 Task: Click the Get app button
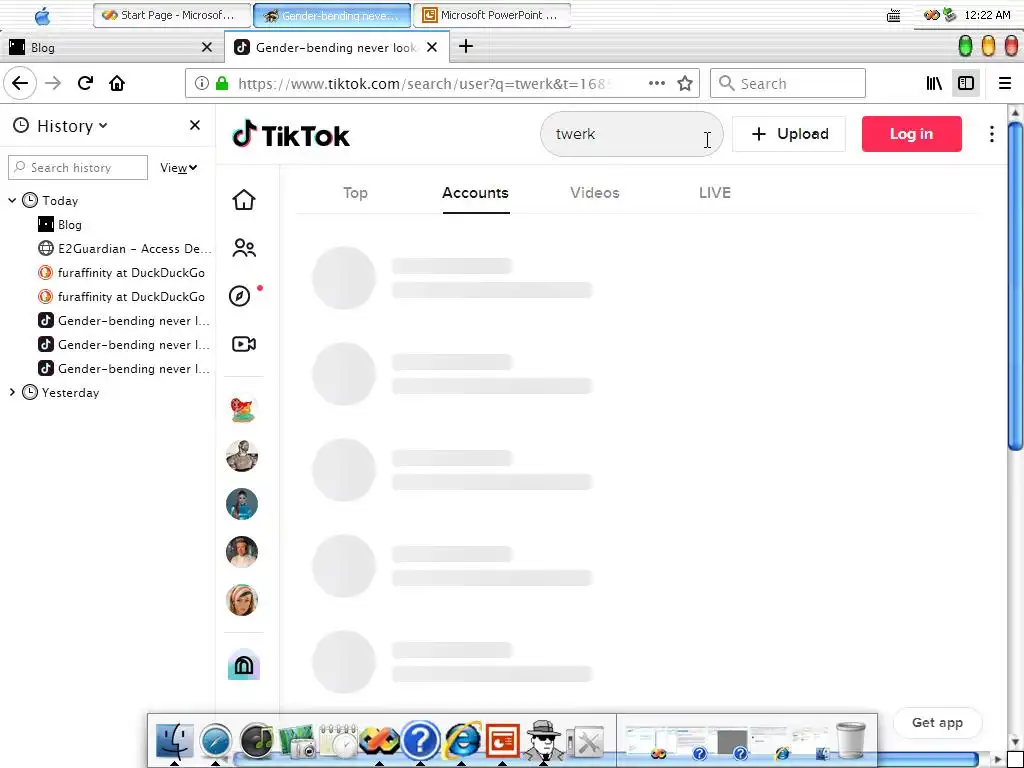pos(937,722)
